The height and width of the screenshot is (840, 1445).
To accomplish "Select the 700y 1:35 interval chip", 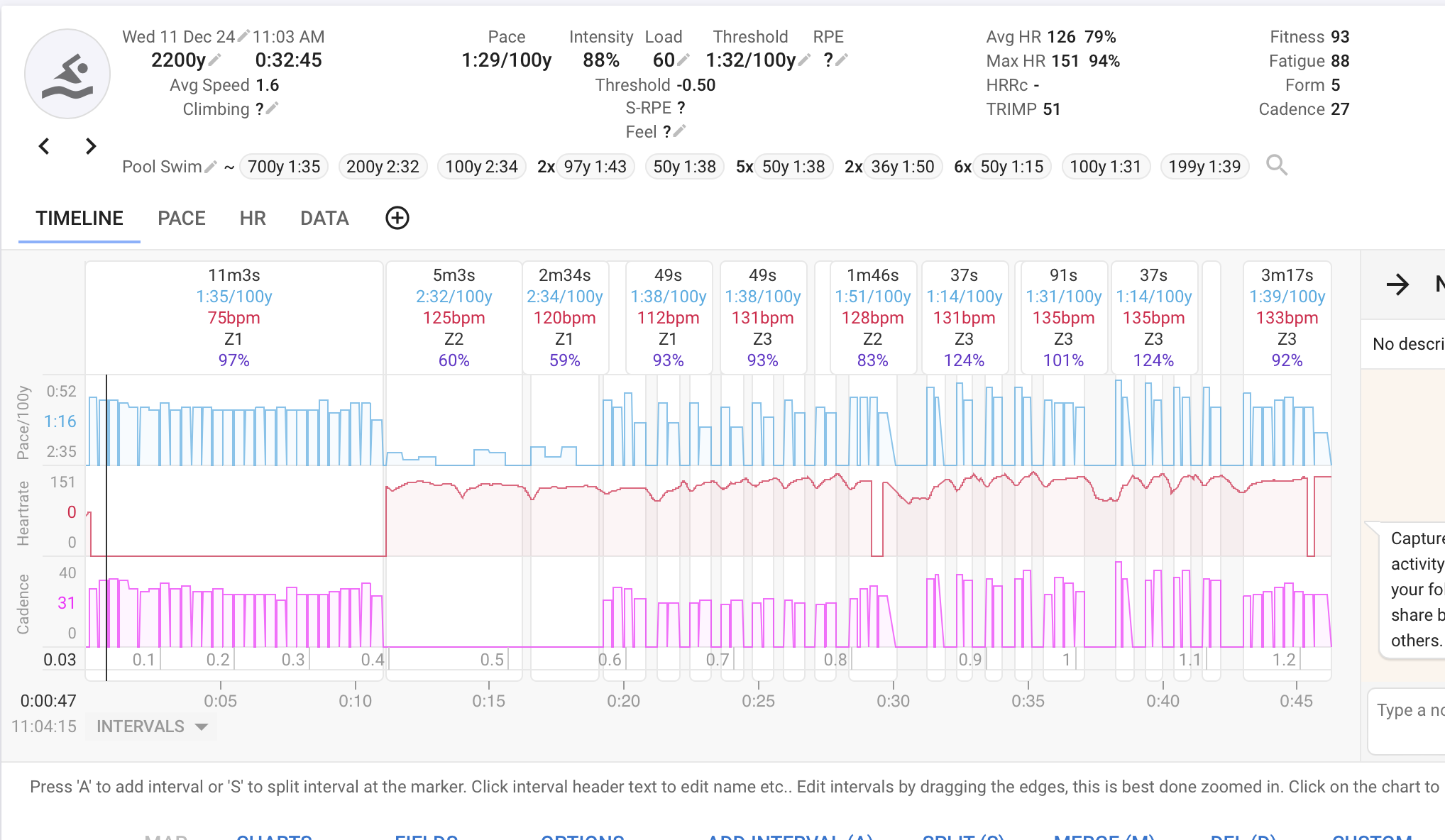I will point(284,167).
